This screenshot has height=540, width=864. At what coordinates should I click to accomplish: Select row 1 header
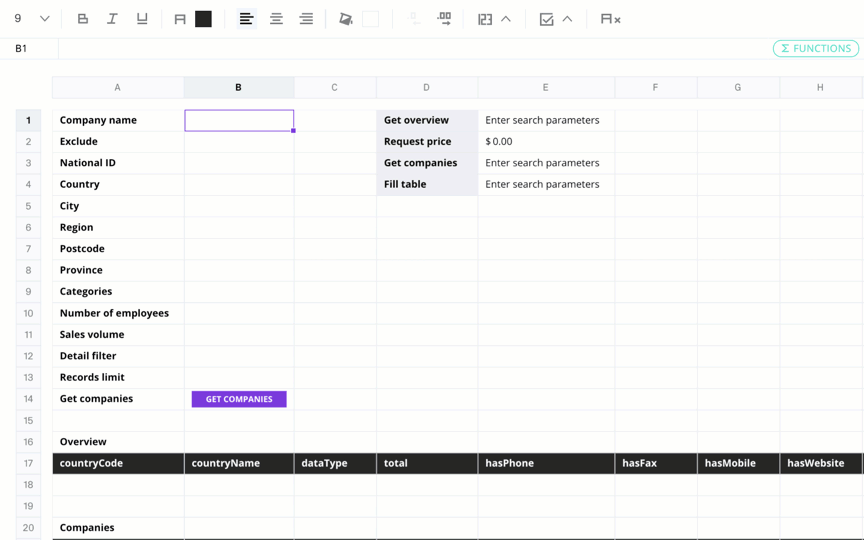coord(28,120)
